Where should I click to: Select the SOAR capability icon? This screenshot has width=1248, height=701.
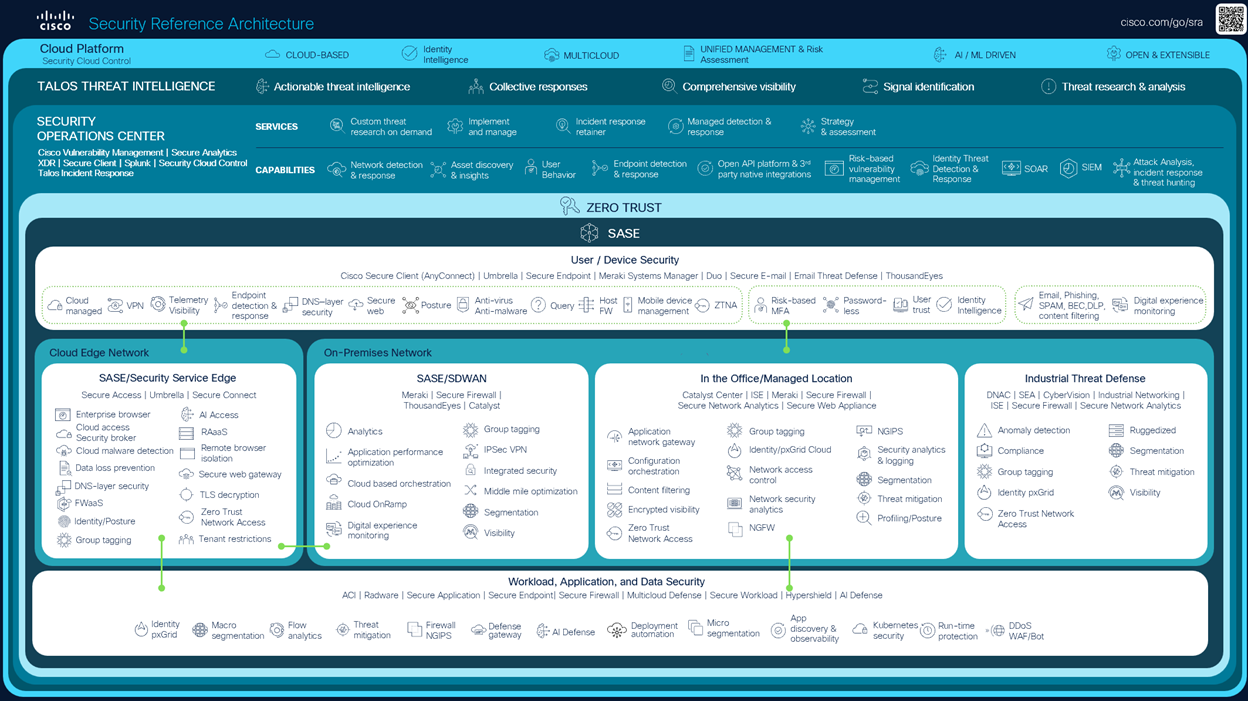1010,169
